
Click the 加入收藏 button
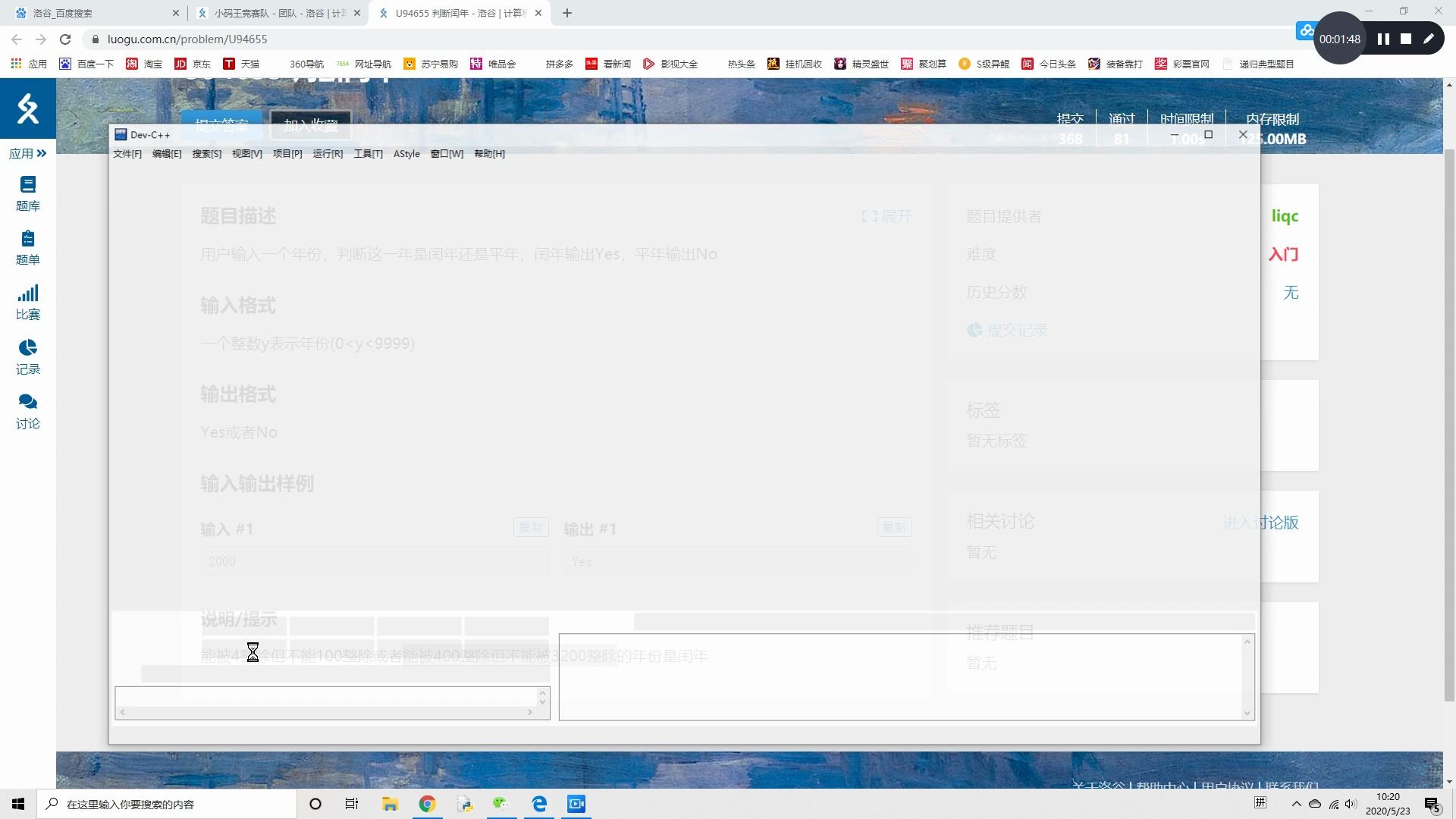tap(311, 125)
